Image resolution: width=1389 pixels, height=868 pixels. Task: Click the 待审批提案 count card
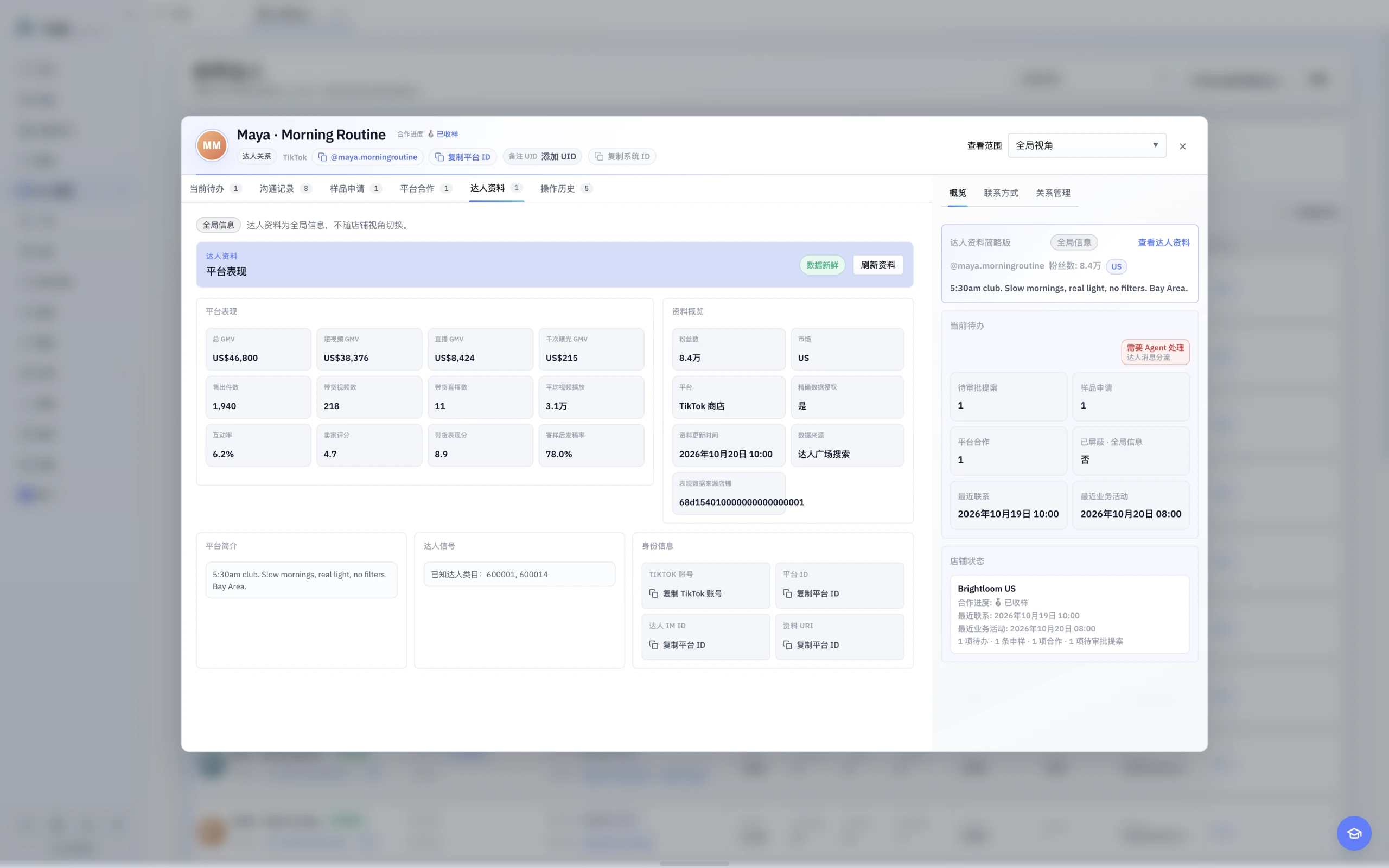pos(1008,397)
